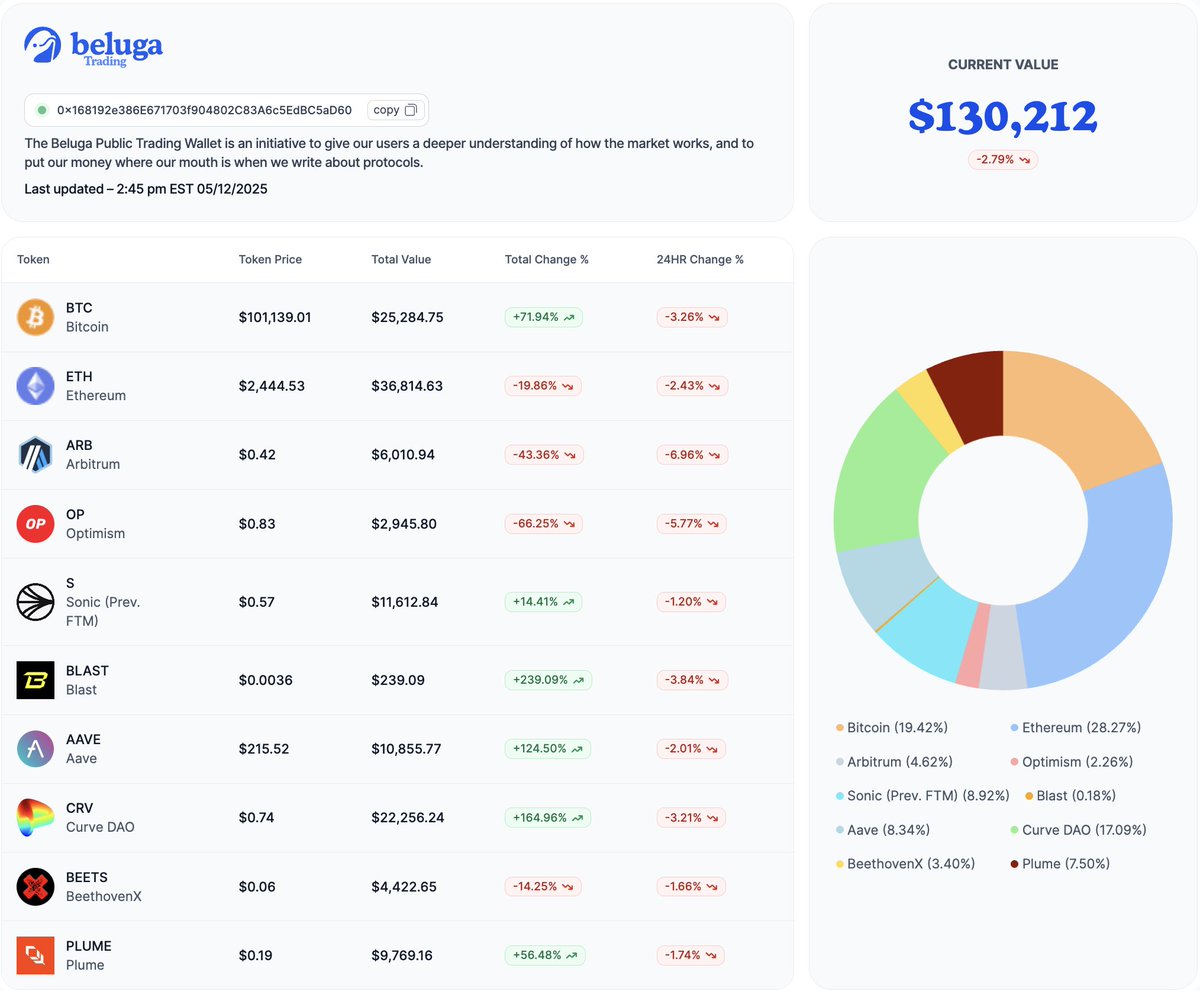The width and height of the screenshot is (1200, 991).
Task: Click the Bitcoin +71.94% total change badge
Action: point(544,317)
